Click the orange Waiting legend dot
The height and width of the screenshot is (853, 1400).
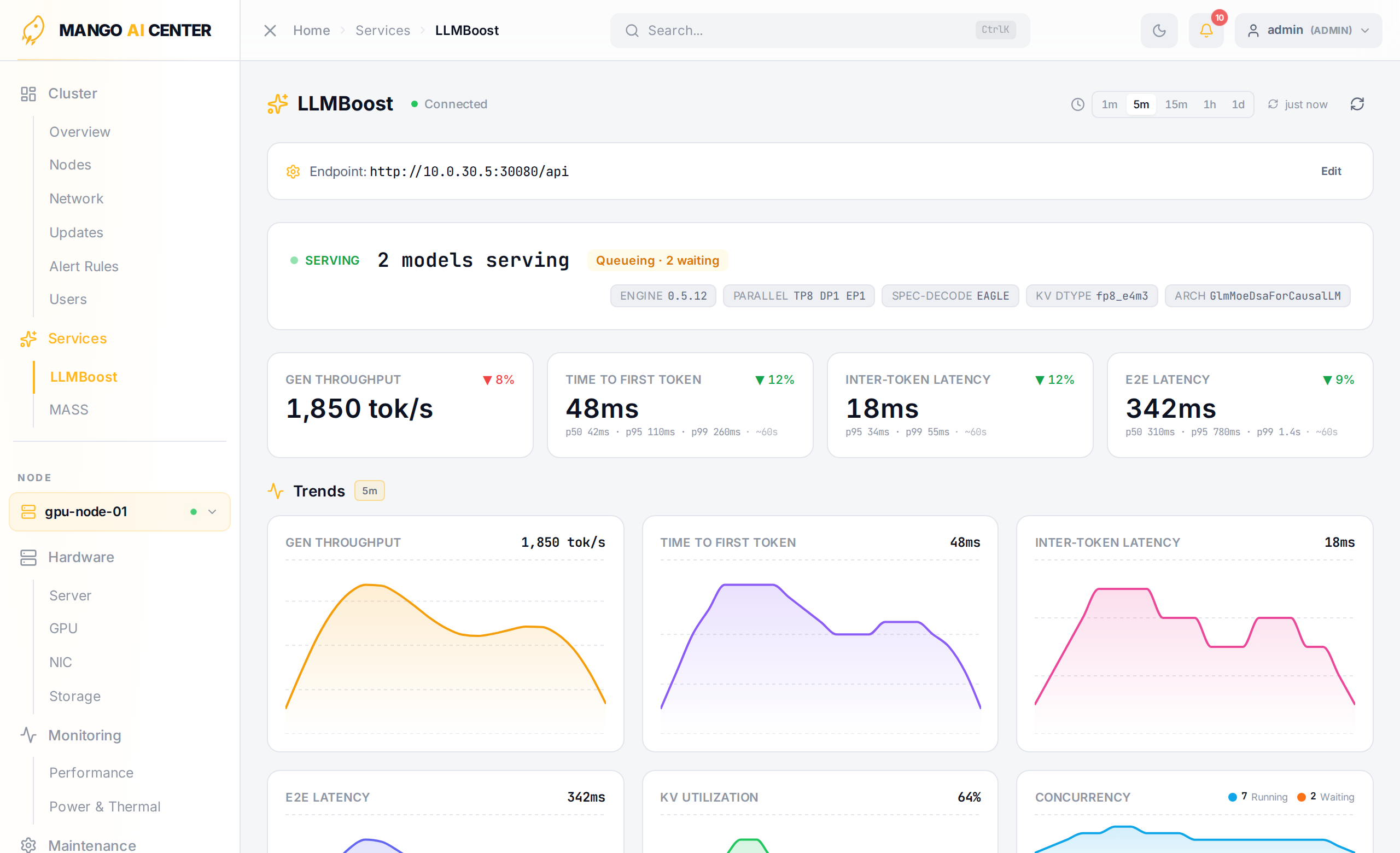(x=1301, y=797)
